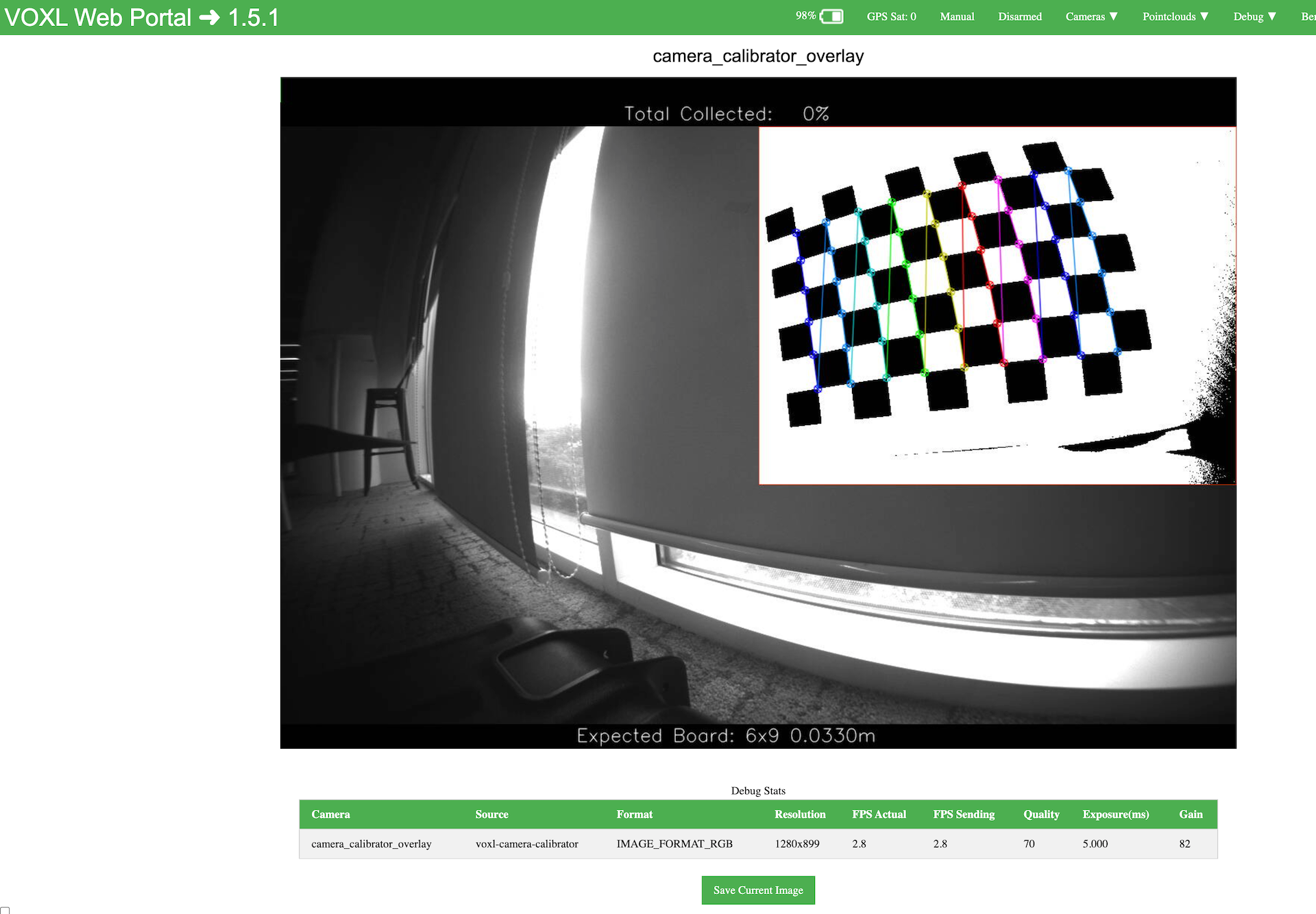Image resolution: width=1316 pixels, height=914 pixels.
Task: Click the GPS Sat status indicator
Action: point(891,16)
